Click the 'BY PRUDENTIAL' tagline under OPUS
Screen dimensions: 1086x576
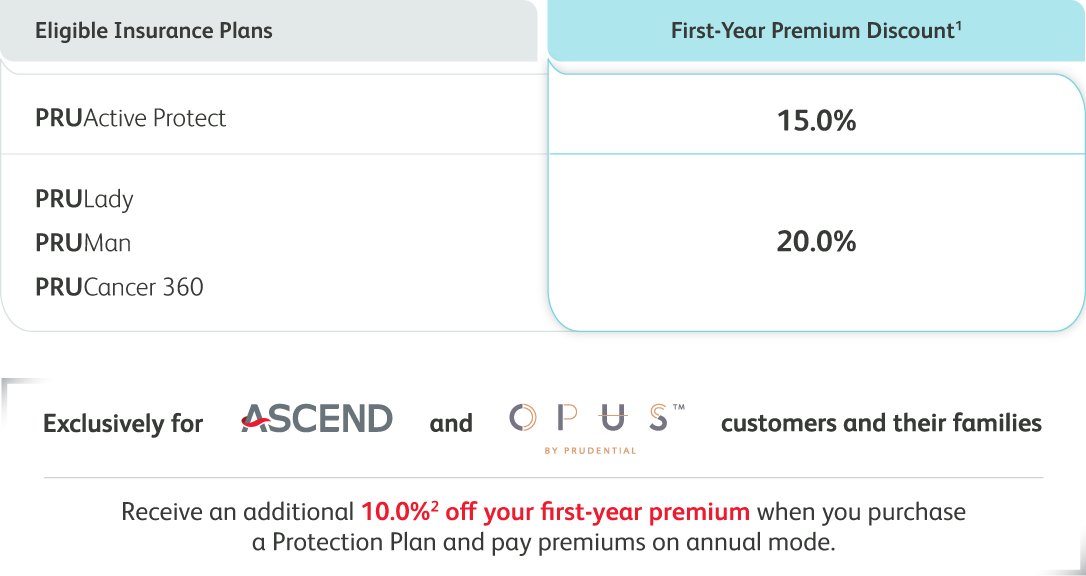click(590, 451)
